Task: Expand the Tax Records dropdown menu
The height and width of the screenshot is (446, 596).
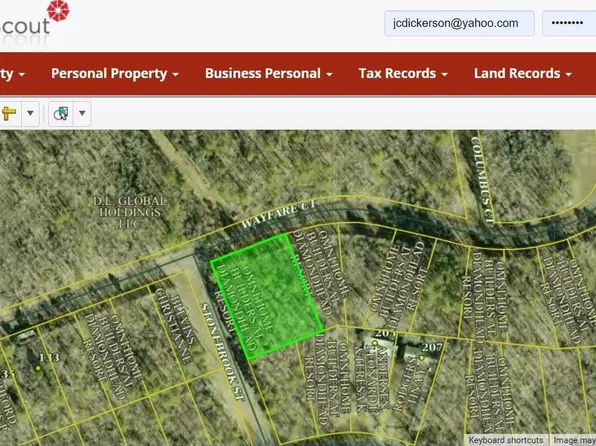Action: pos(403,73)
